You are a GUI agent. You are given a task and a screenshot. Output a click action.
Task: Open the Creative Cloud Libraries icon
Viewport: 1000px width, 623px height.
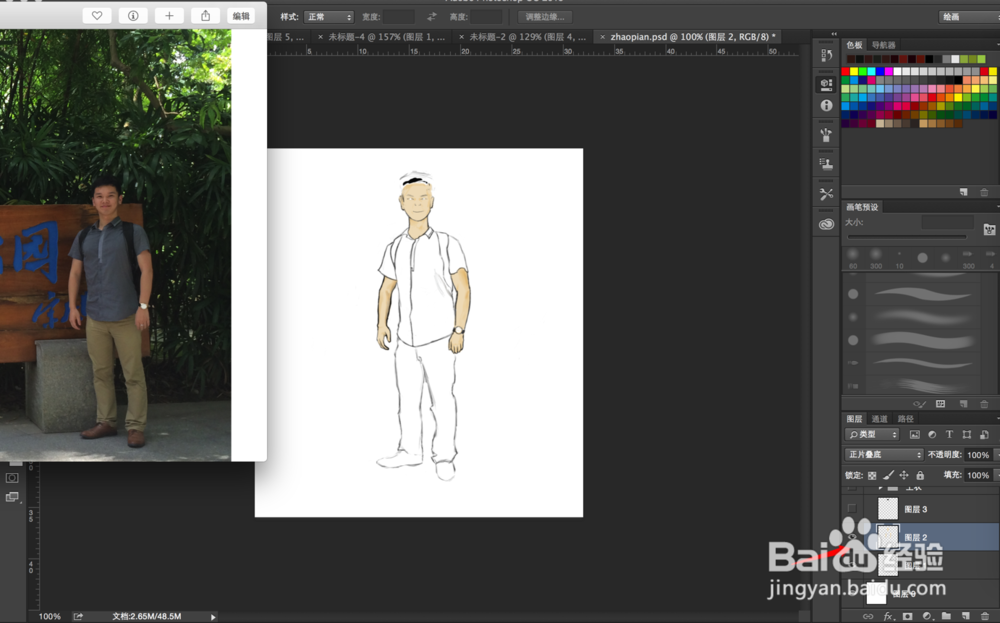827,224
